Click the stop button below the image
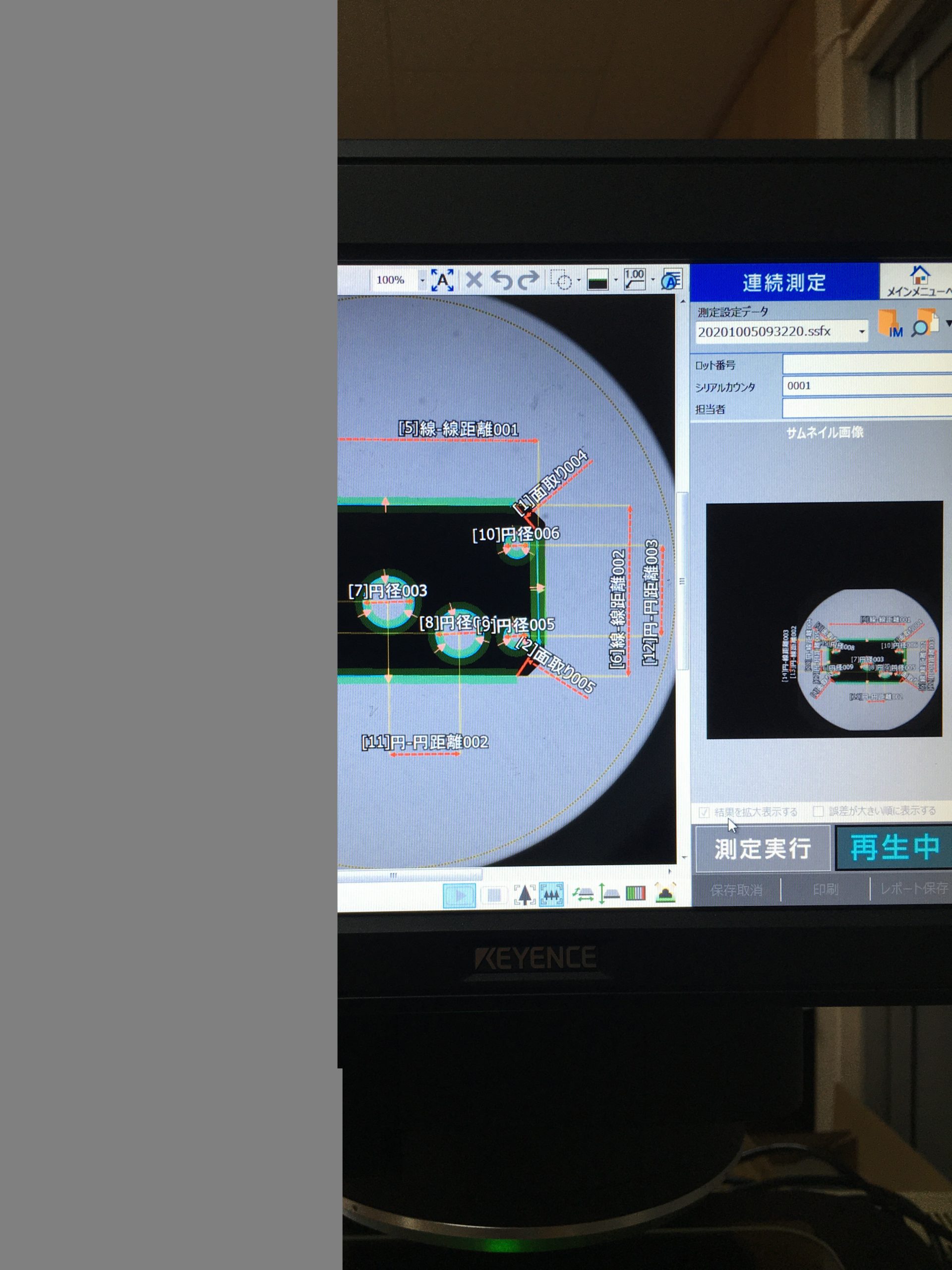 pos(494,895)
